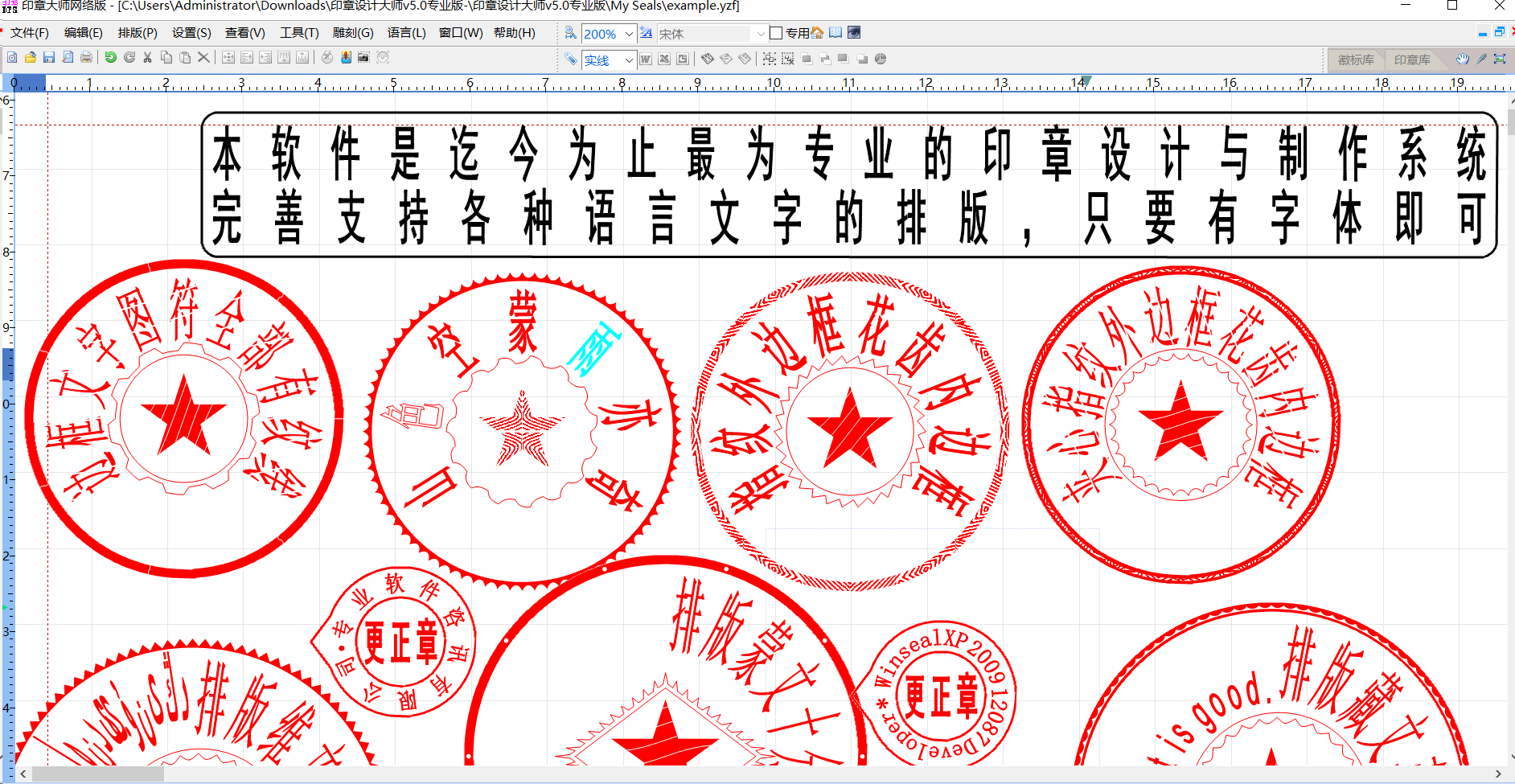Screen dimensions: 1515x784
Task: Delete with the X icon
Action: click(x=203, y=58)
